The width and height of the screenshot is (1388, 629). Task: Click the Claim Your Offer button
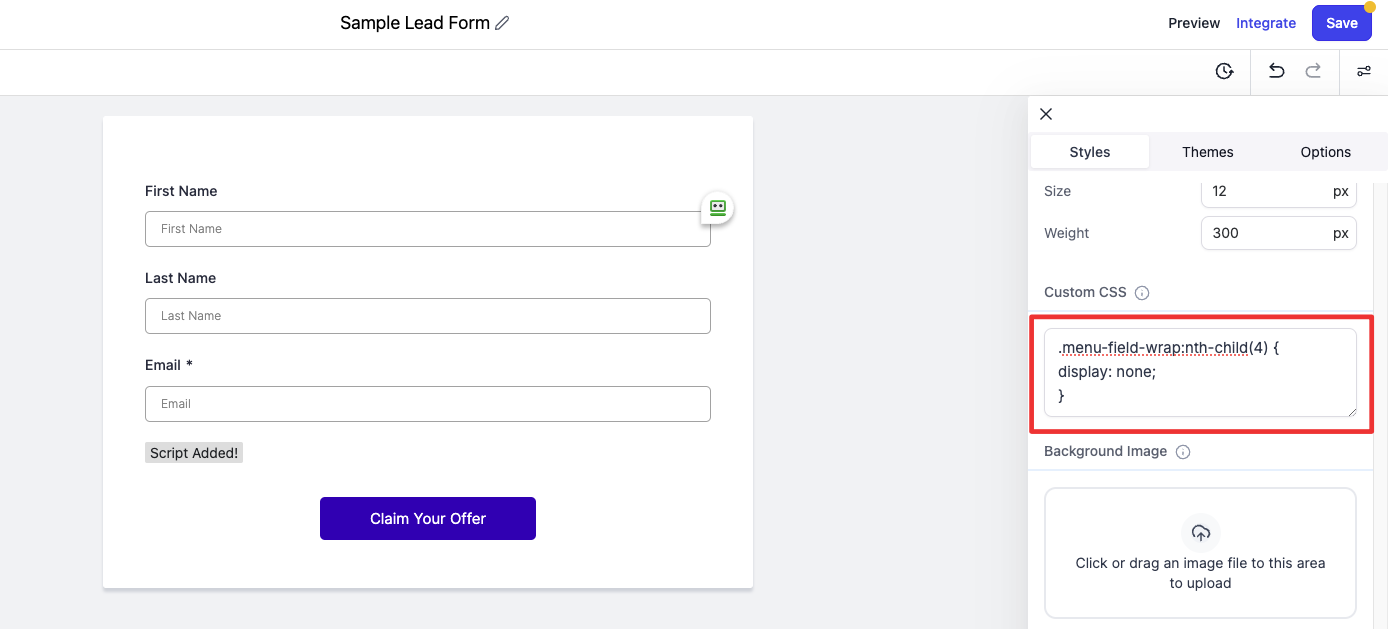[428, 518]
